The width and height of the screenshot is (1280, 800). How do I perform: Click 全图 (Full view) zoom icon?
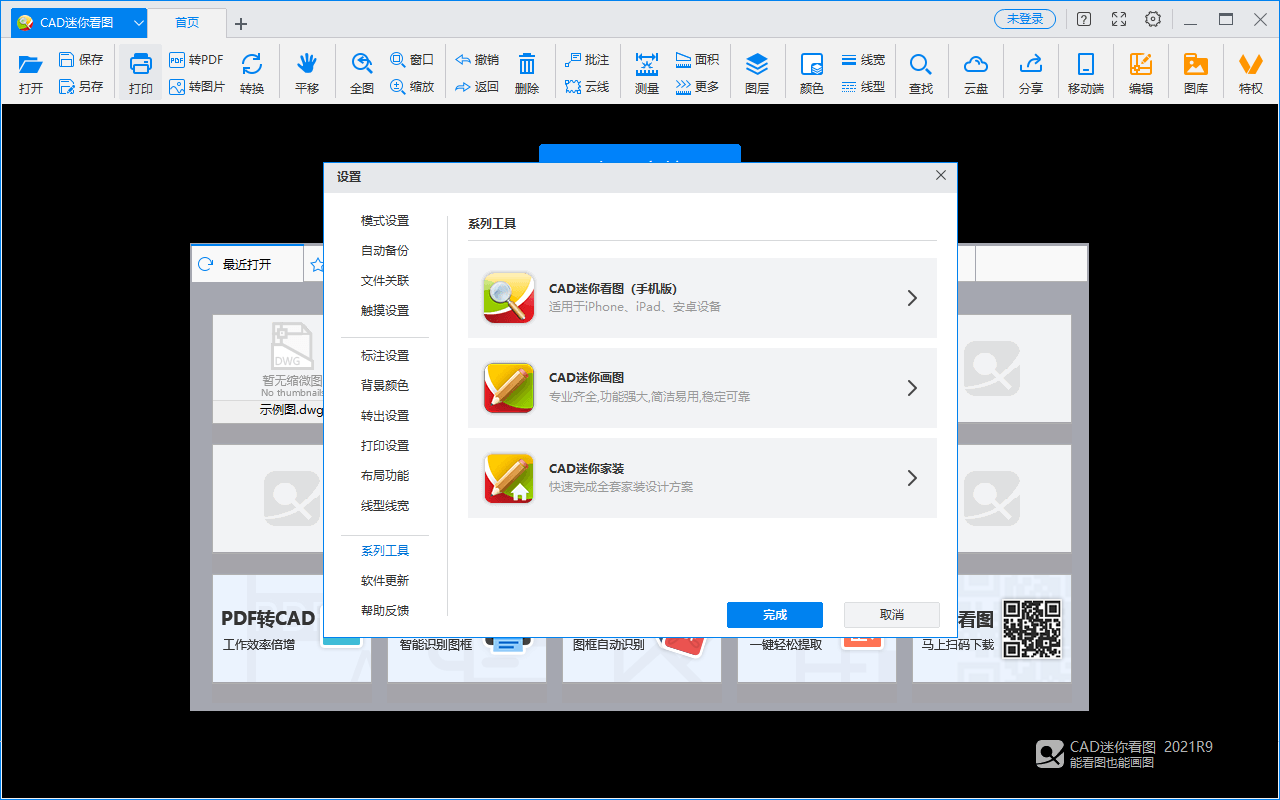(x=362, y=64)
